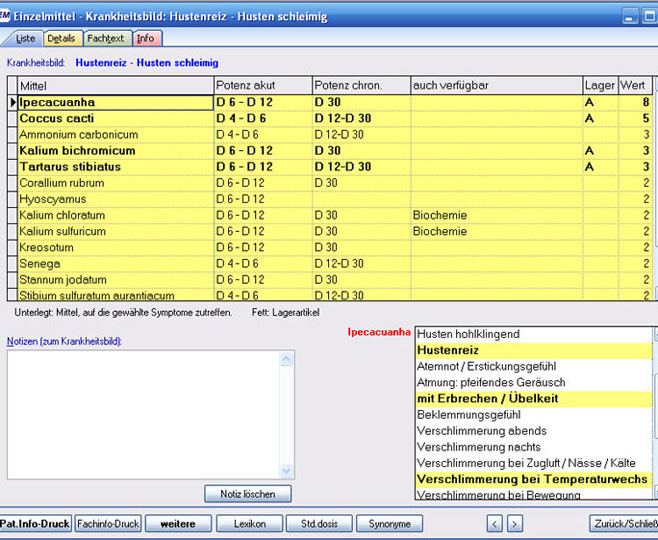Viewport: 658px width, 540px height.
Task: Switch to the Details tab
Action: tap(61, 38)
